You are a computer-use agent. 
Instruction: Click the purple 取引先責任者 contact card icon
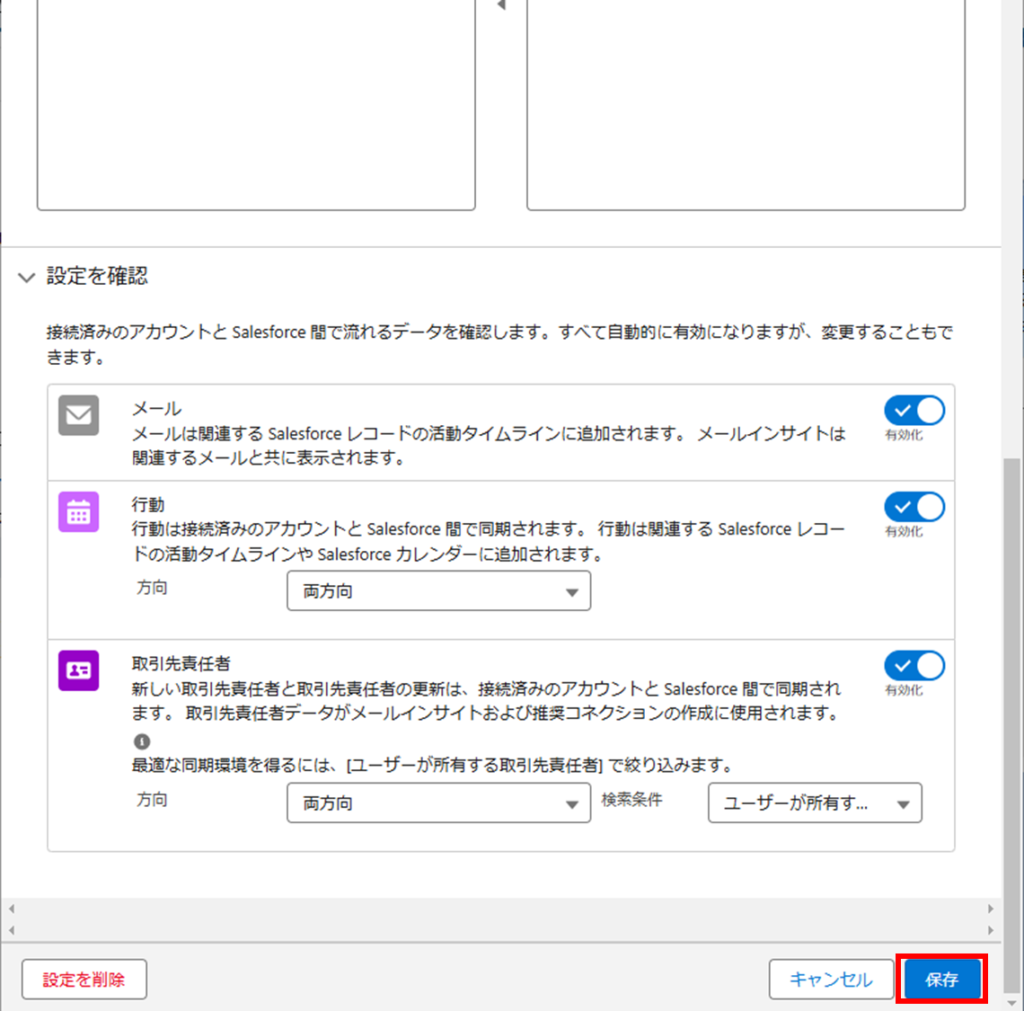(x=78, y=670)
